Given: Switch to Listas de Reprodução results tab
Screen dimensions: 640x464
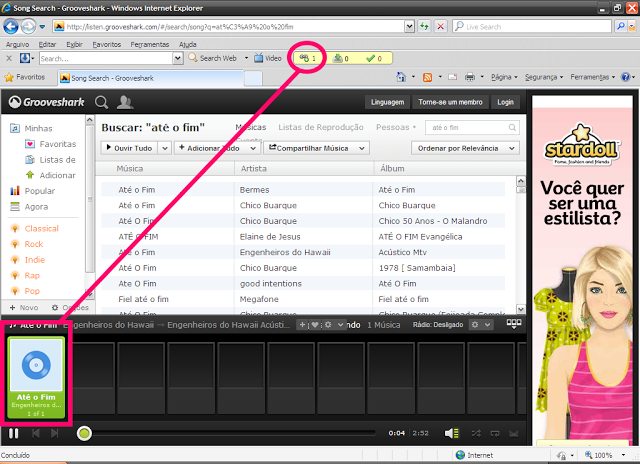Looking at the screenshot, I should click(321, 127).
